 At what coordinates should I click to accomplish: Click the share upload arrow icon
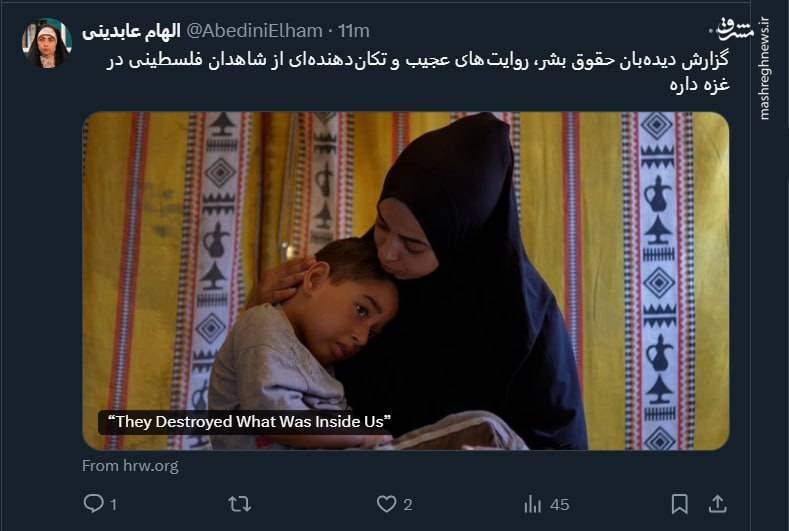click(718, 504)
